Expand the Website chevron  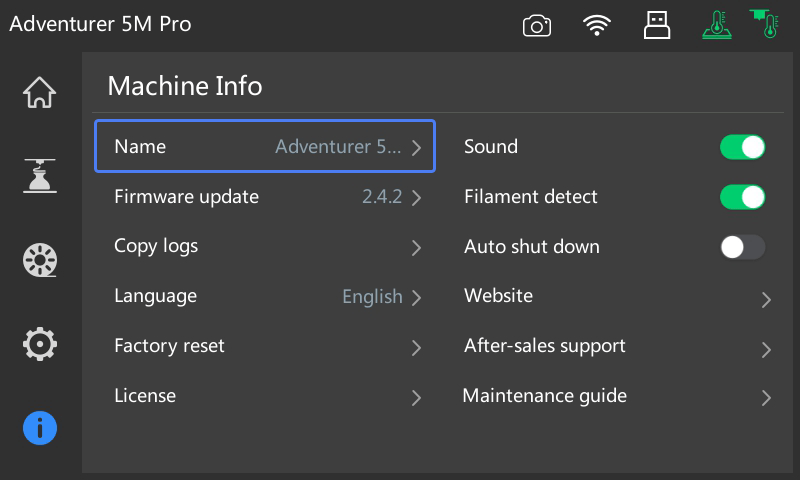[x=766, y=299]
